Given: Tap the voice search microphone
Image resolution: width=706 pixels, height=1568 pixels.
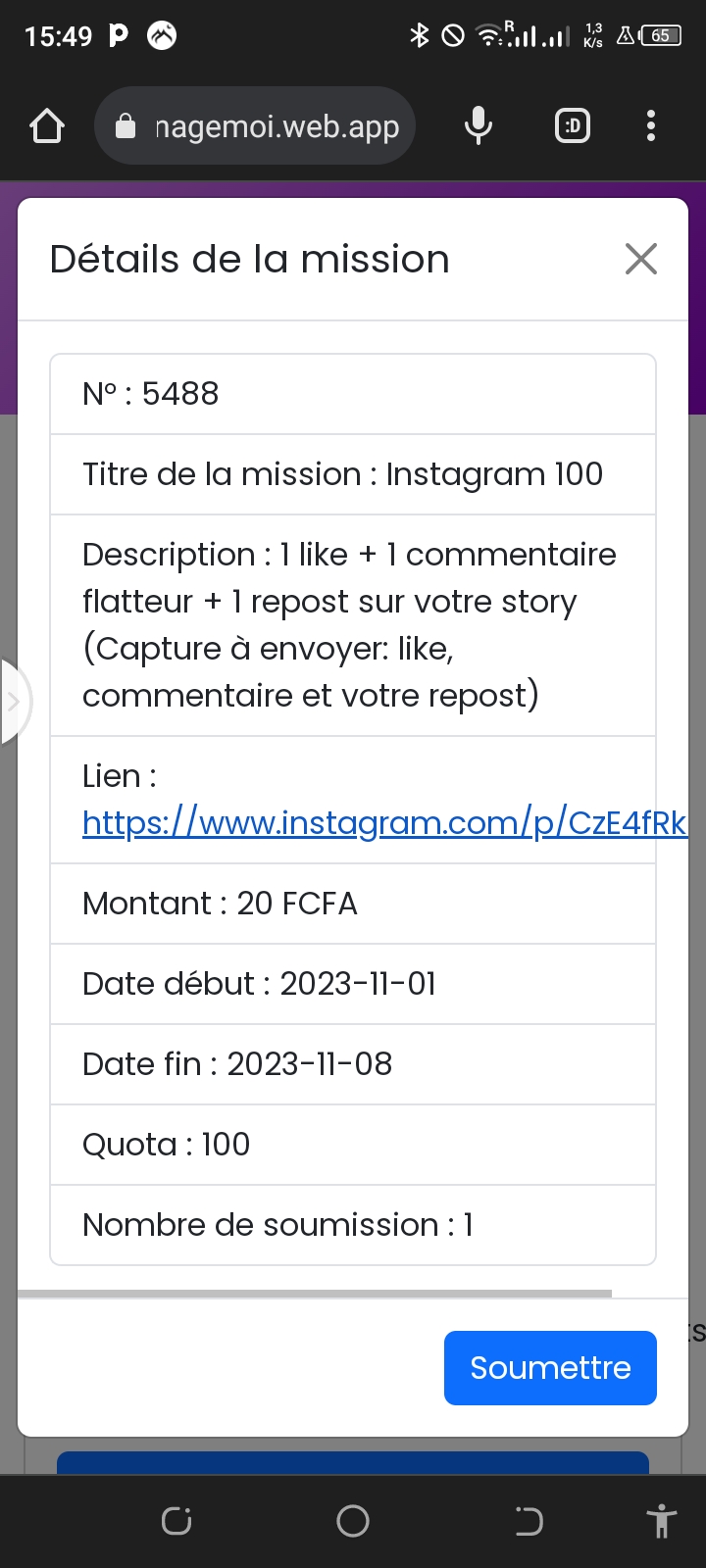Looking at the screenshot, I should [478, 126].
